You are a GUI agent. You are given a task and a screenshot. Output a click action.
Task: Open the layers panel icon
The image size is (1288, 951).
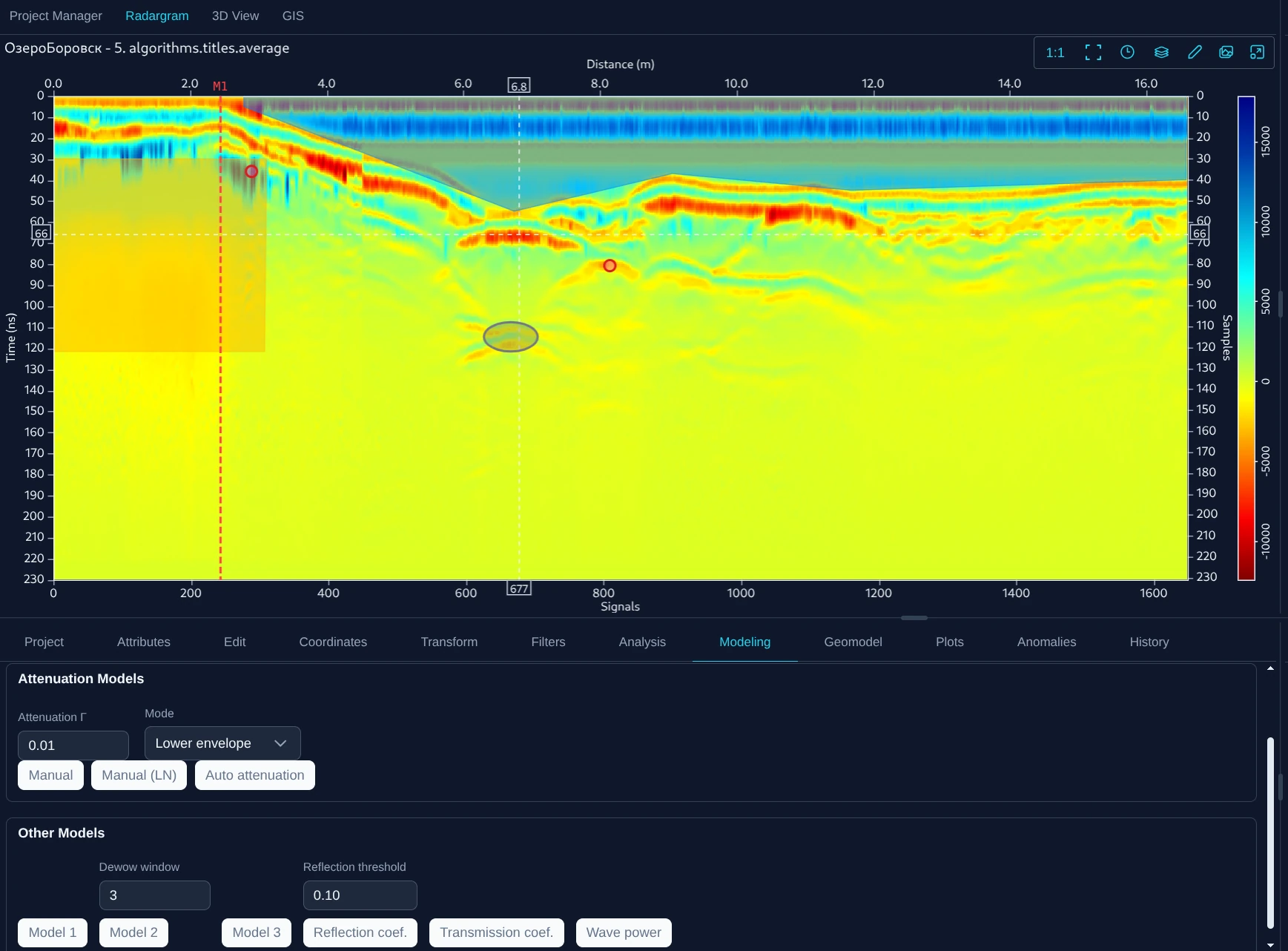(1160, 52)
